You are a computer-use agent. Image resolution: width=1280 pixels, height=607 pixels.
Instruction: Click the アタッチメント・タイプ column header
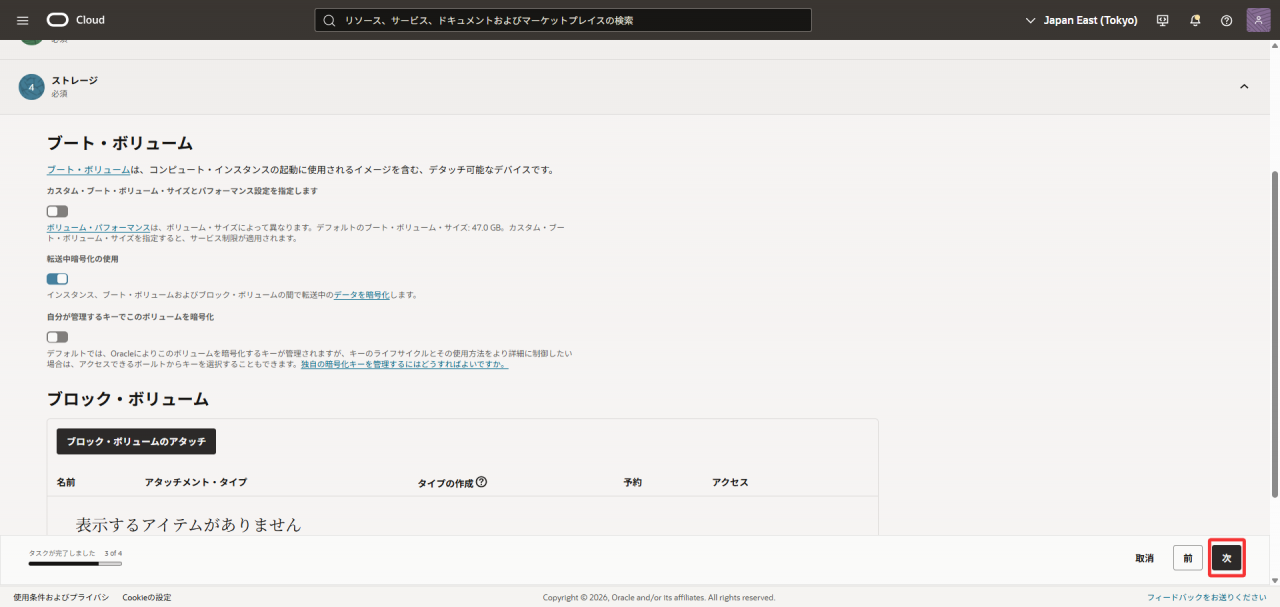tap(196, 482)
